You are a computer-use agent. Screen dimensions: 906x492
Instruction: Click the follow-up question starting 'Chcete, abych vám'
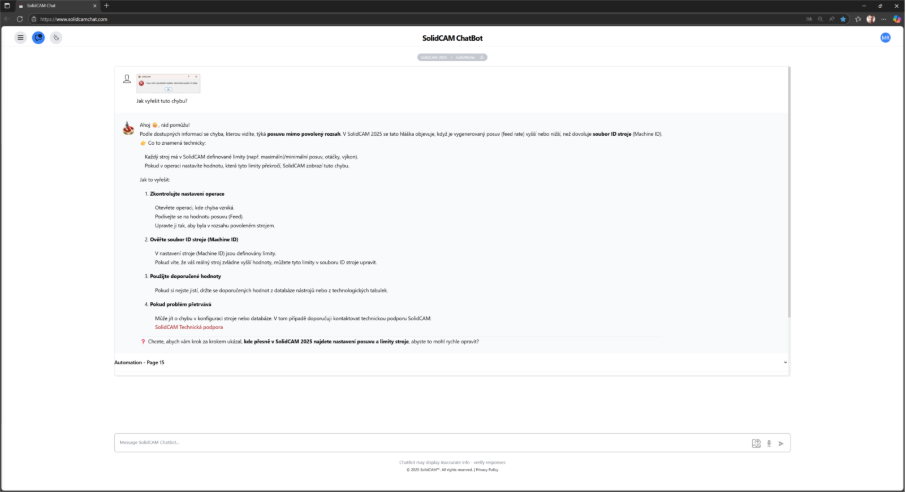click(x=313, y=342)
